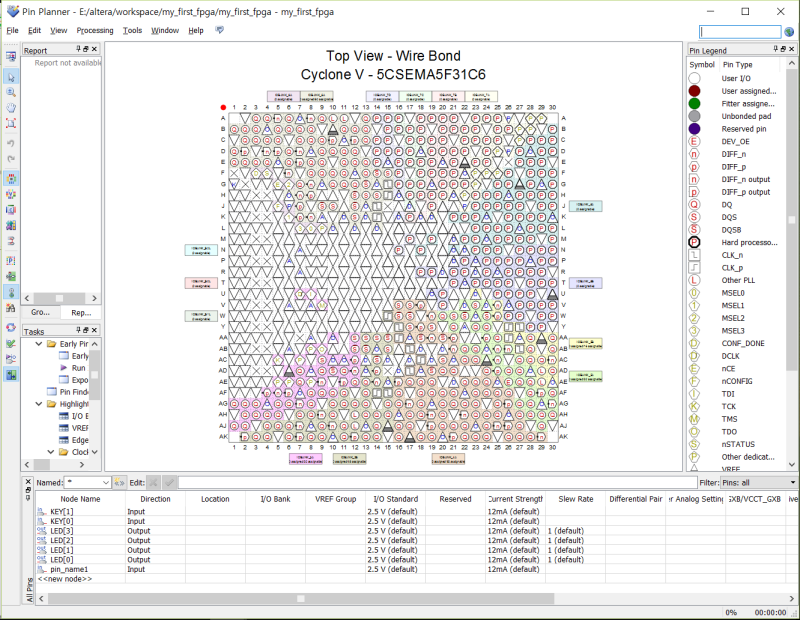Toggle auto-hide pin on the Tasks panel
The width and height of the screenshot is (800, 620).
tap(77, 329)
